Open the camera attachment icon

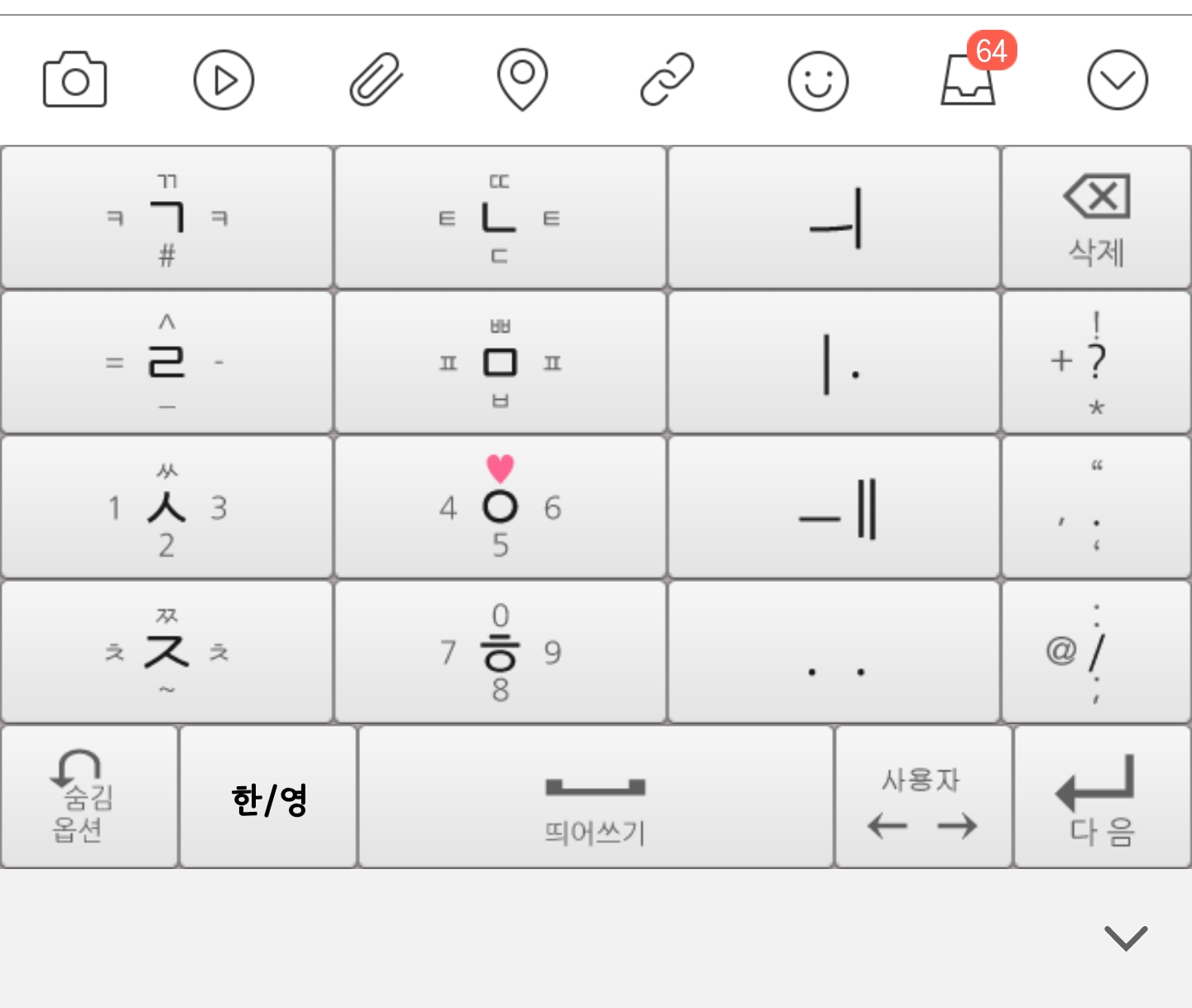pos(74,79)
